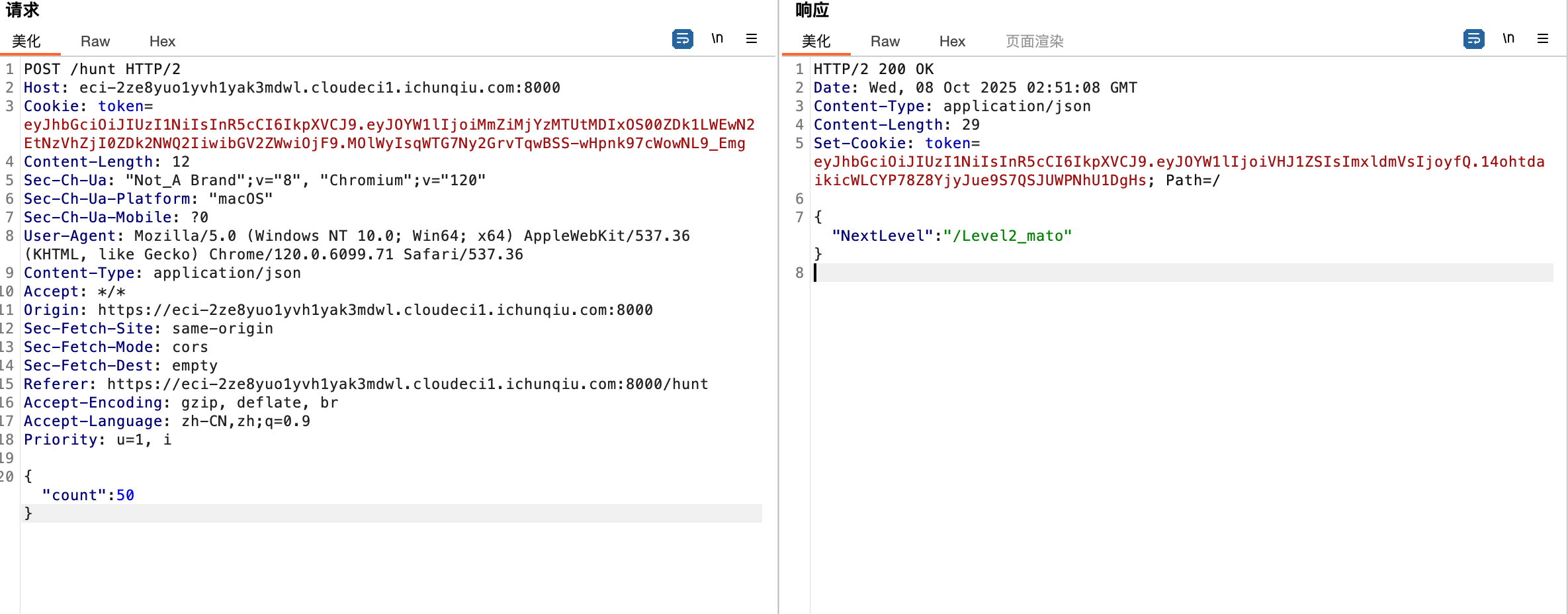Toggle non-printable characters \n in request panel
This screenshot has width=1568, height=614.
pyautogui.click(x=717, y=39)
